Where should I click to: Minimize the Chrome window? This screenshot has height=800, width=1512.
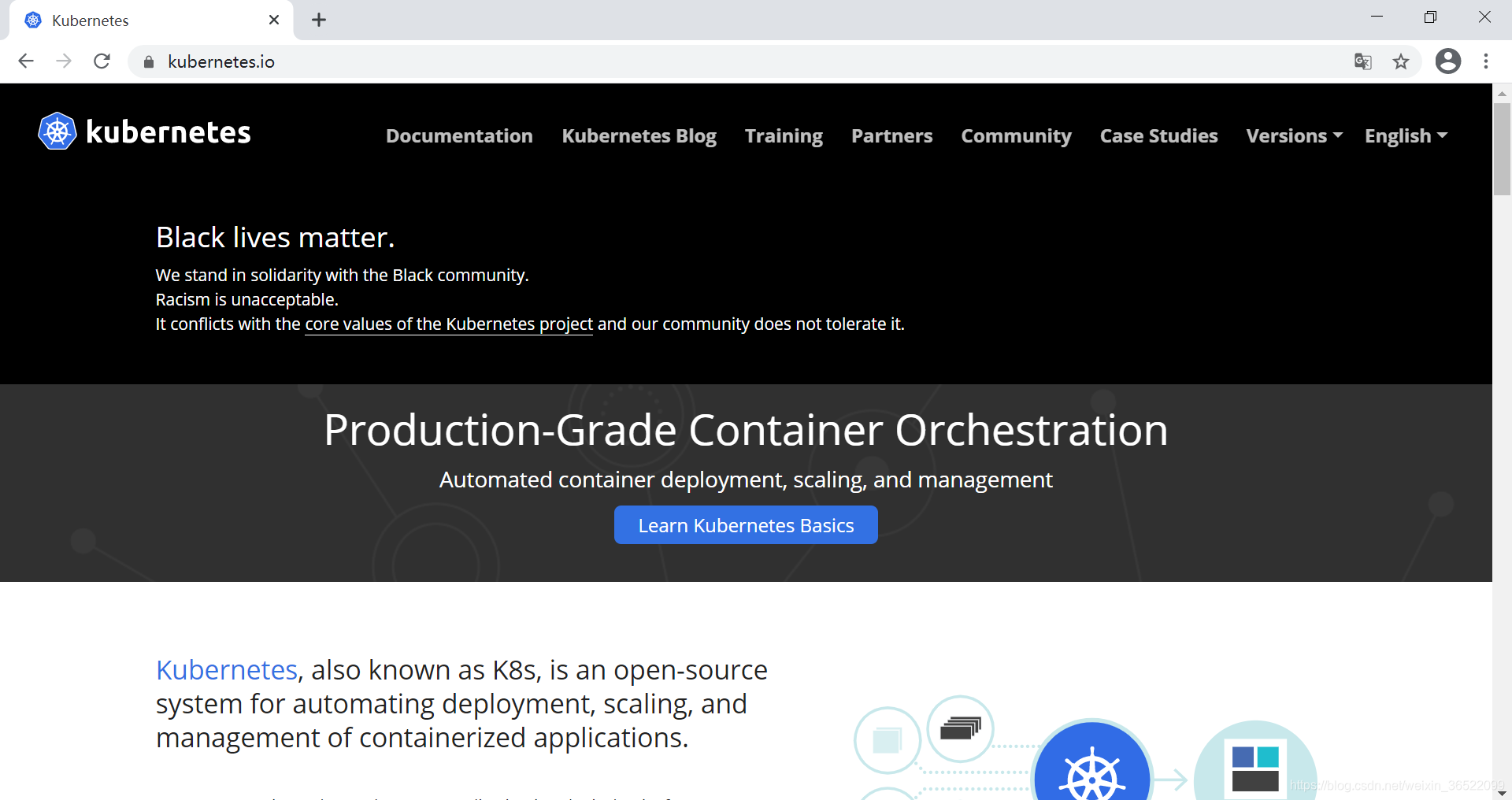(1377, 17)
